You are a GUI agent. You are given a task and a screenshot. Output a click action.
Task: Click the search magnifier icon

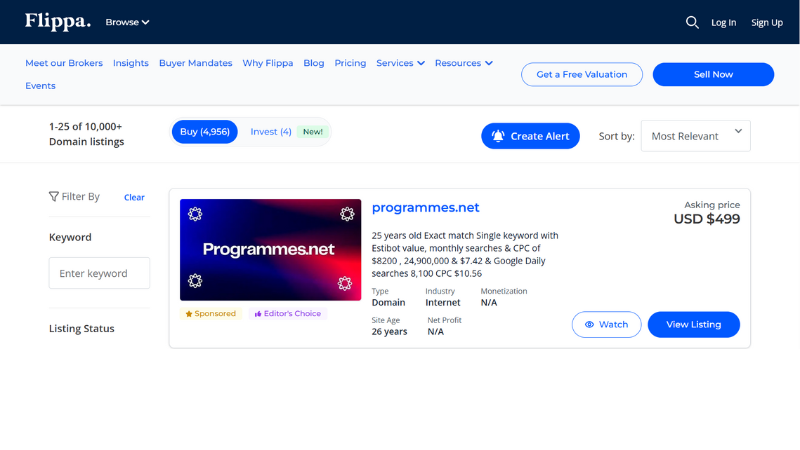coord(692,22)
